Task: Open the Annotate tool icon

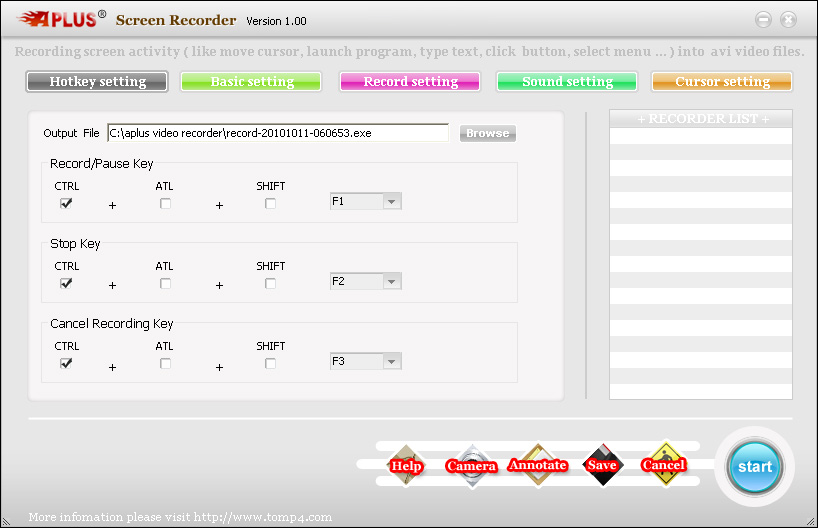Action: 538,465
